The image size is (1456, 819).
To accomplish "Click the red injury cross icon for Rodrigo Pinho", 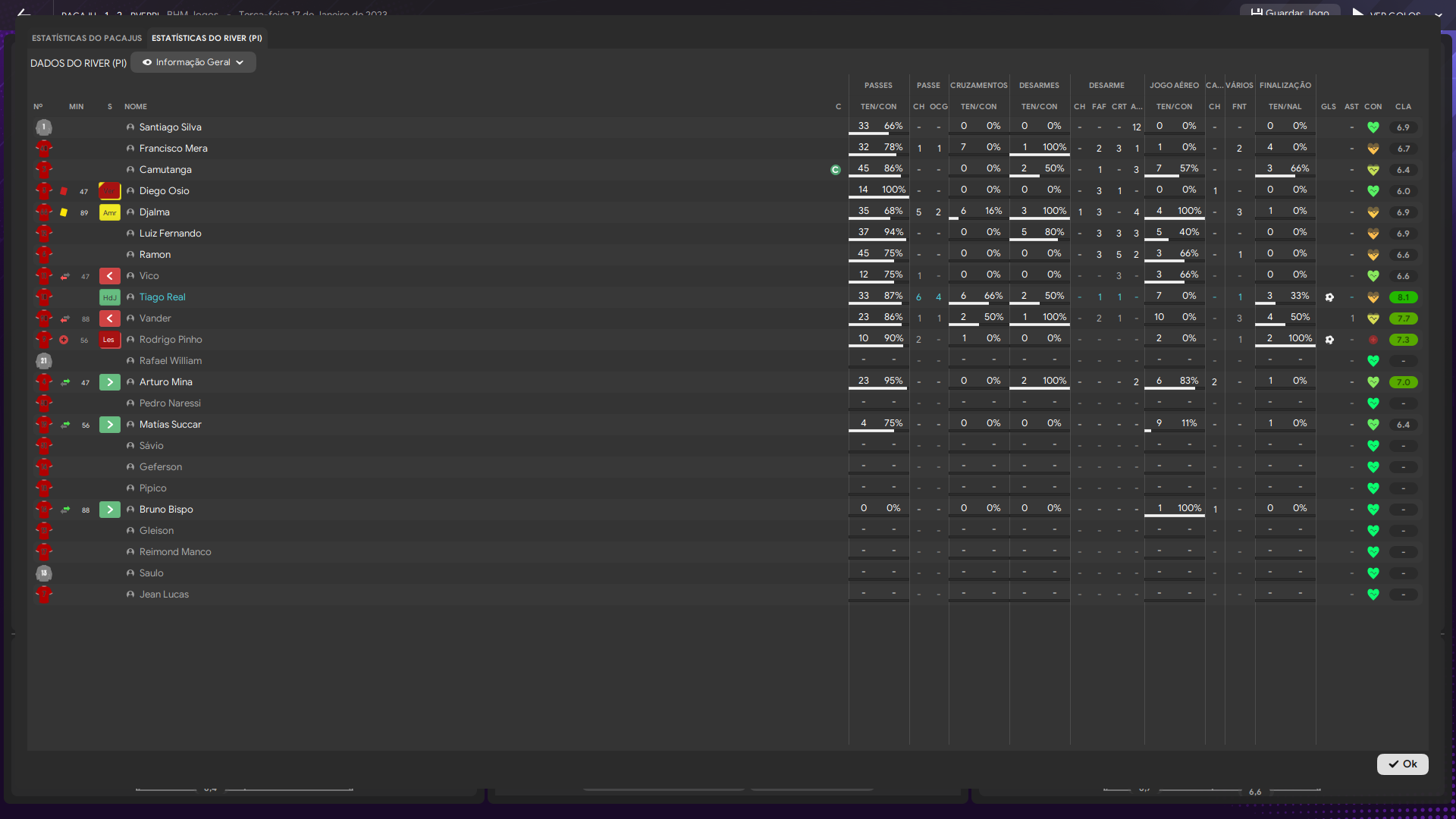I will click(x=64, y=340).
